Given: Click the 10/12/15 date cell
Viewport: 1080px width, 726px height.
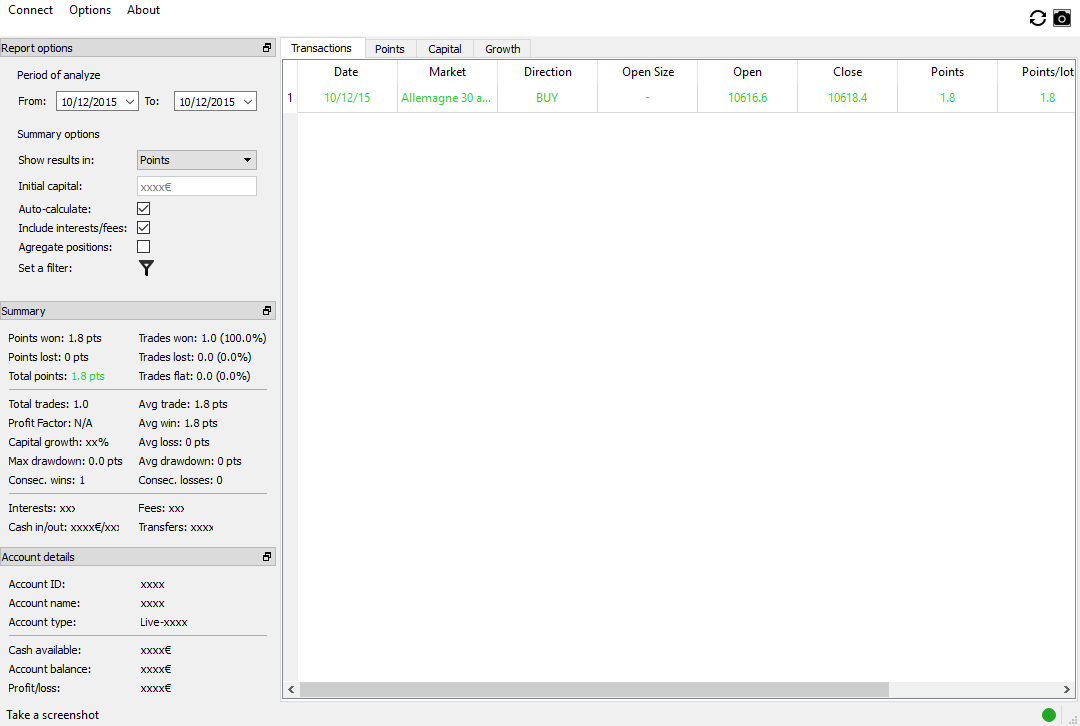Looking at the screenshot, I should click(347, 98).
